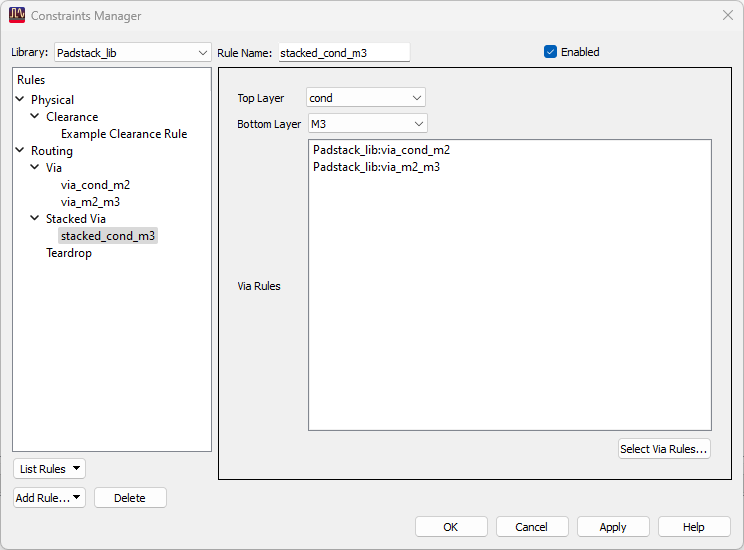This screenshot has height=550, width=744.
Task: Select the via_cond_m2 rule
Action: point(95,185)
